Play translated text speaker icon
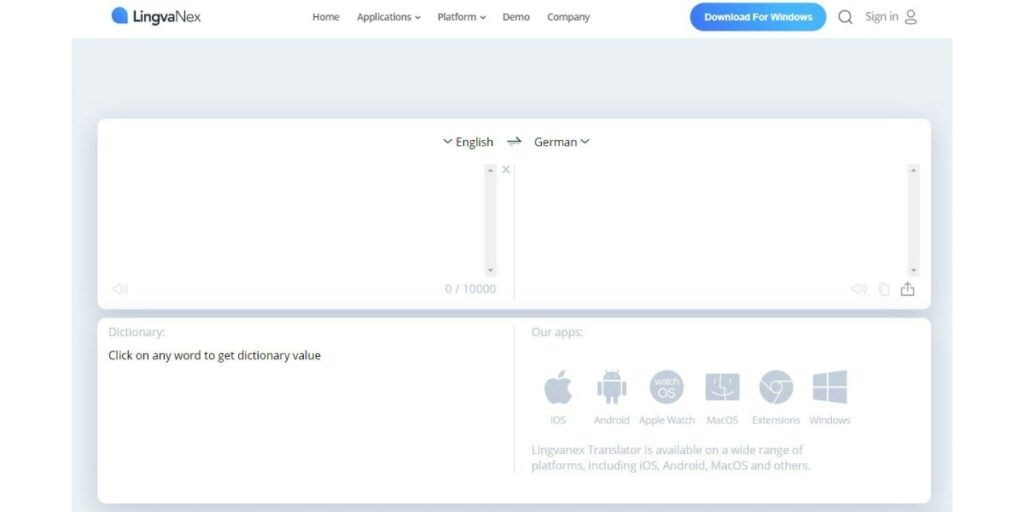 pyautogui.click(x=859, y=289)
